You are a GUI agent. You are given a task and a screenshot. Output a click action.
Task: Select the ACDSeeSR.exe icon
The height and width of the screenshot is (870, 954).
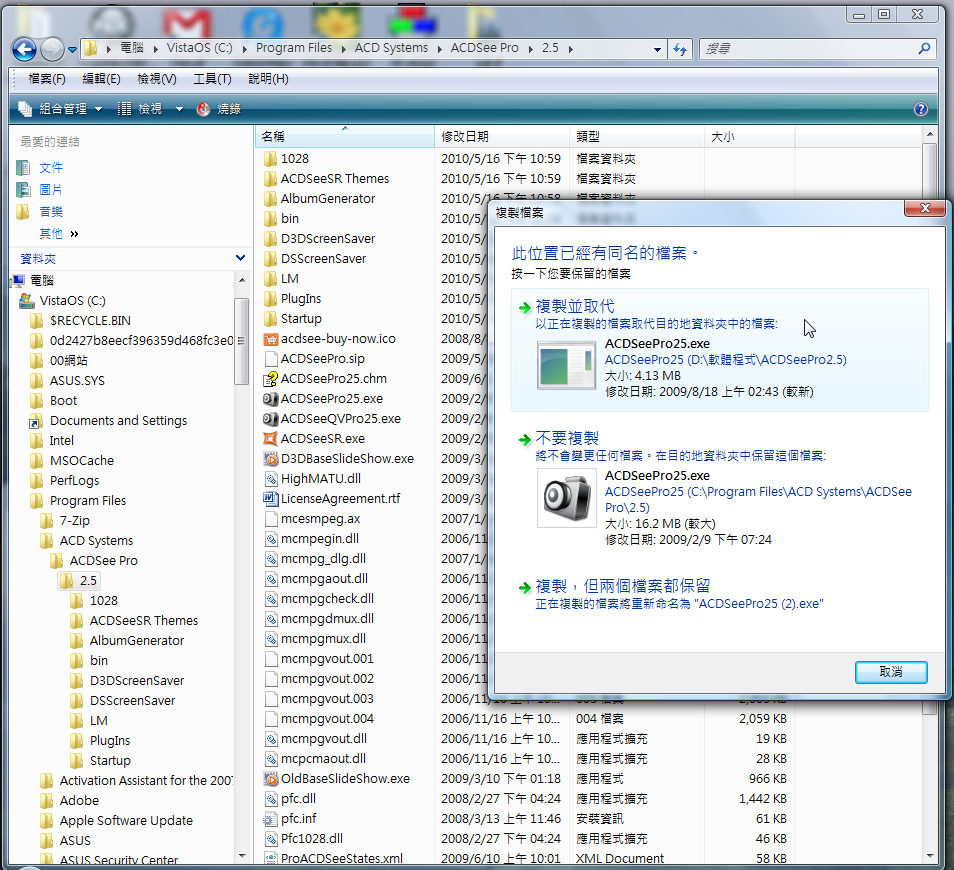(271, 439)
